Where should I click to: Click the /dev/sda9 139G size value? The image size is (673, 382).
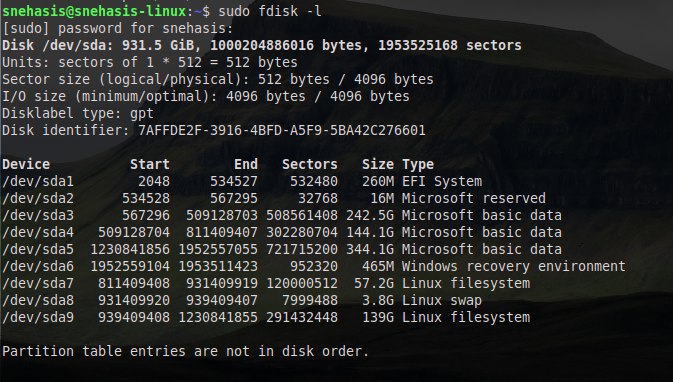pos(378,318)
